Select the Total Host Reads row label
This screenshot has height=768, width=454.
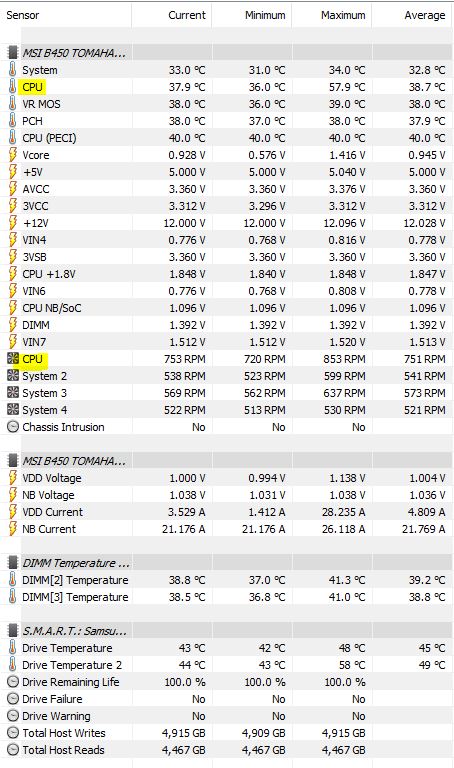coord(63,750)
